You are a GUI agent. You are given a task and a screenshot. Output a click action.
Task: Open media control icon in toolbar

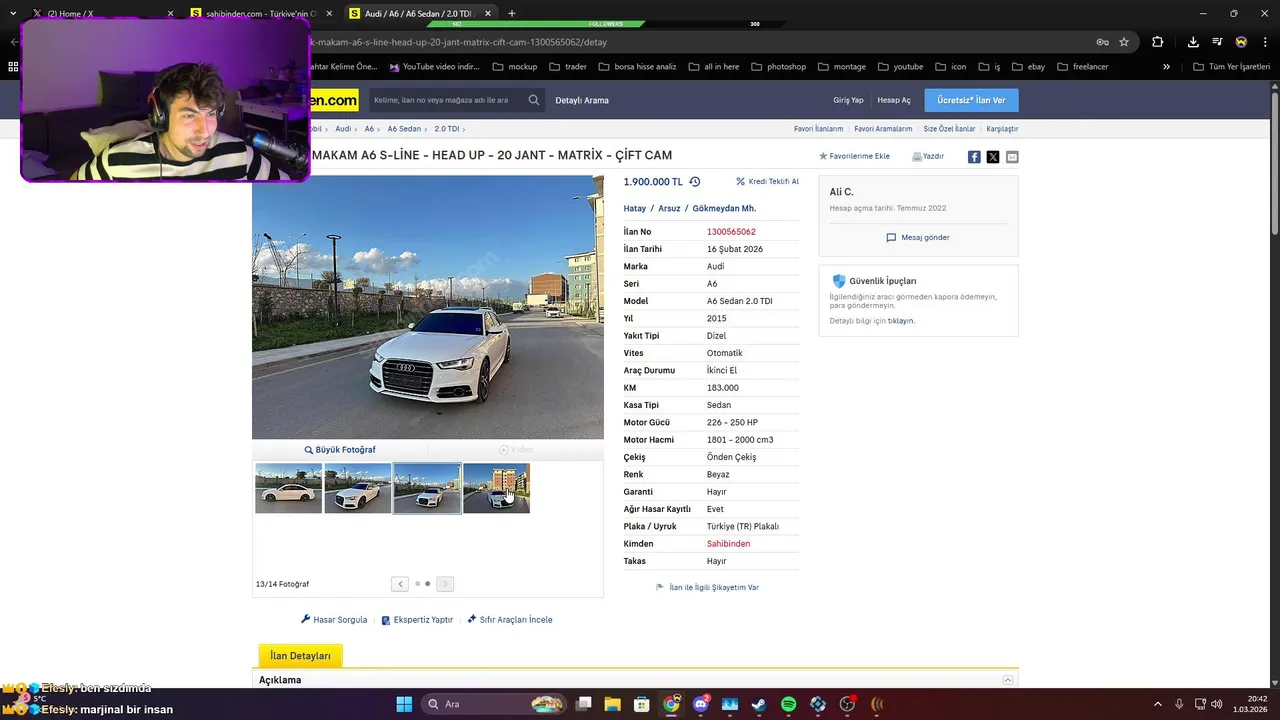pos(1217,42)
